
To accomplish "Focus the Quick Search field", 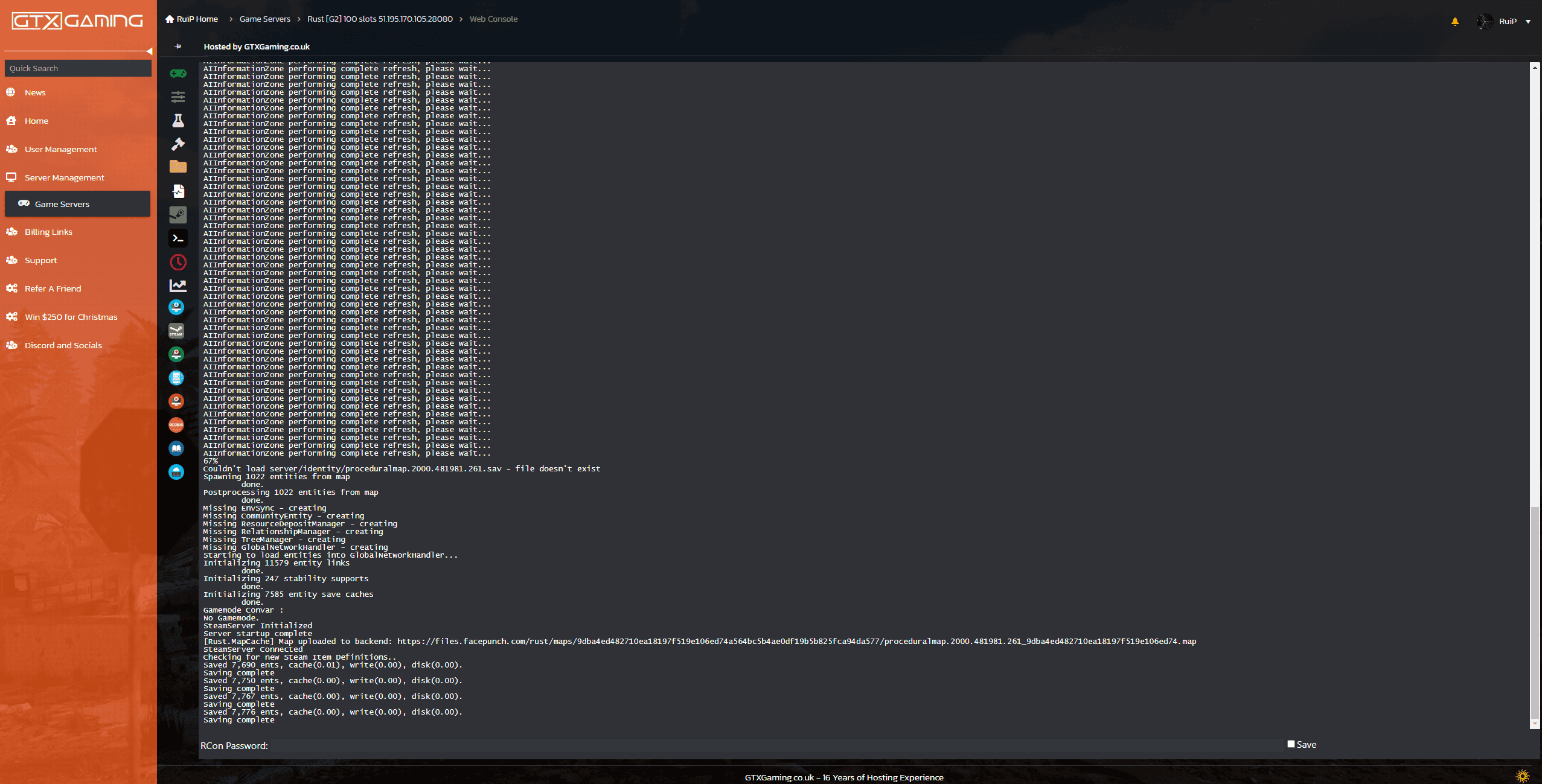I will point(78,68).
